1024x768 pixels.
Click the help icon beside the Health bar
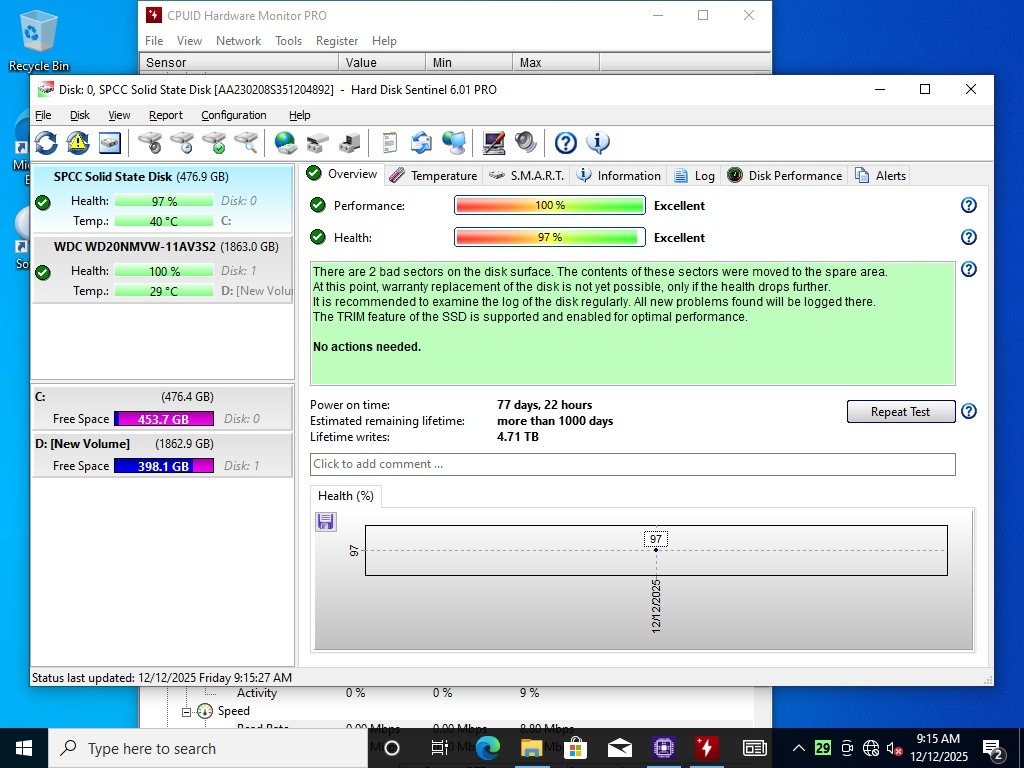(x=968, y=238)
